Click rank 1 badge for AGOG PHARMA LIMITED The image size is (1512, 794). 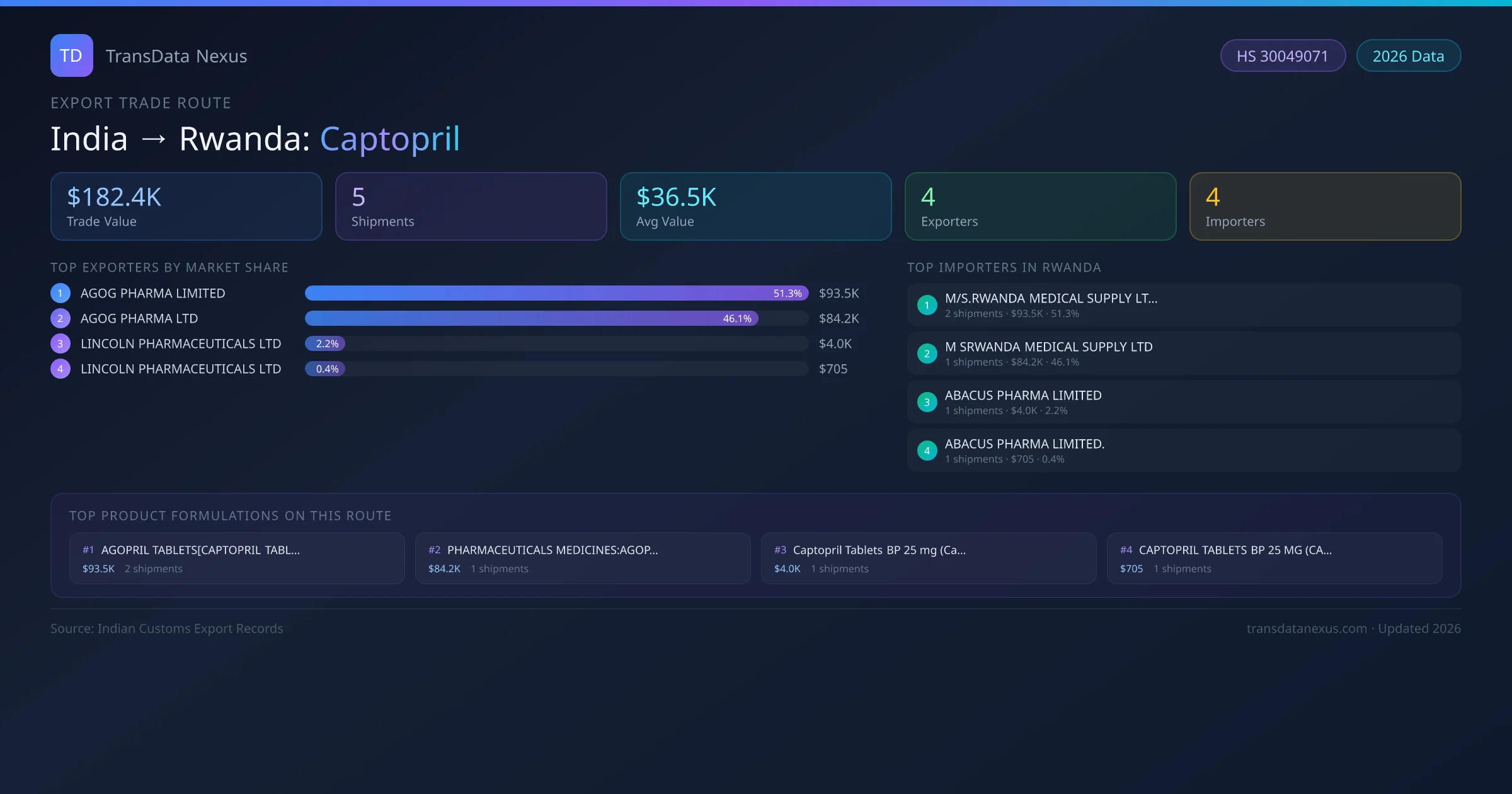(x=60, y=293)
